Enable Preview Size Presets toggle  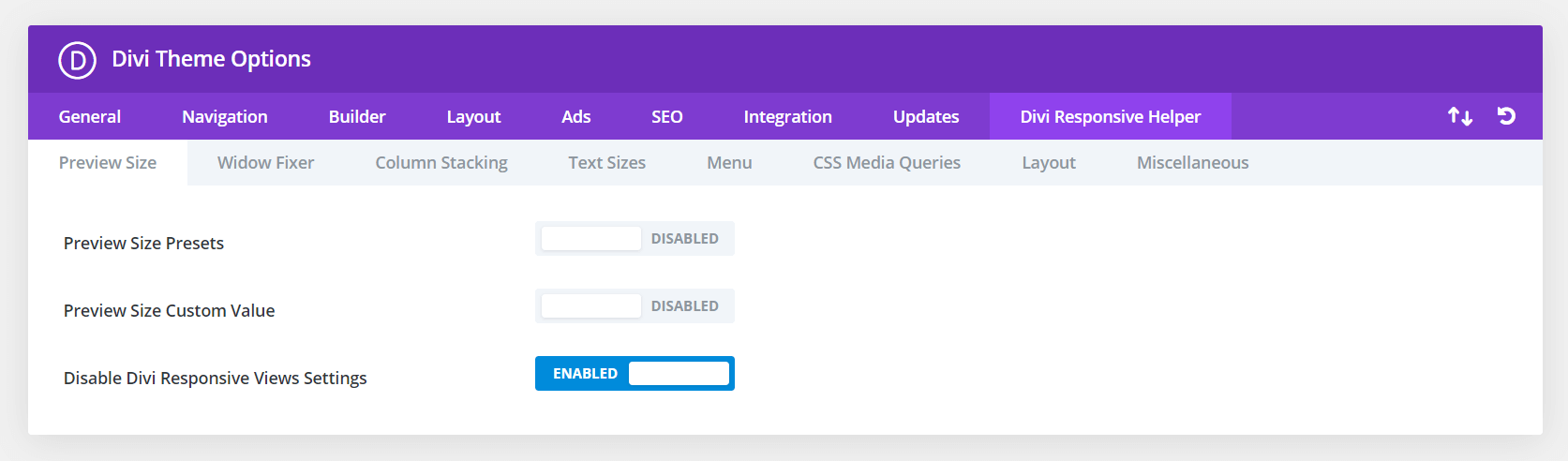[635, 239]
